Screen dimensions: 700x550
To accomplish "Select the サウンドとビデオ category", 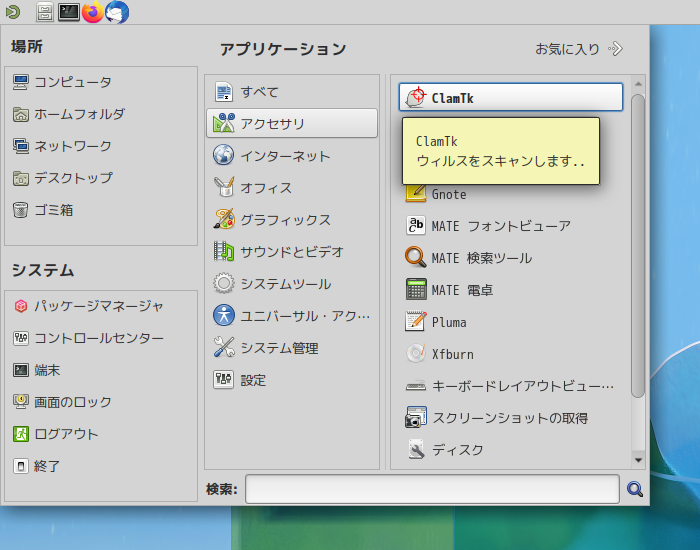I will click(292, 252).
